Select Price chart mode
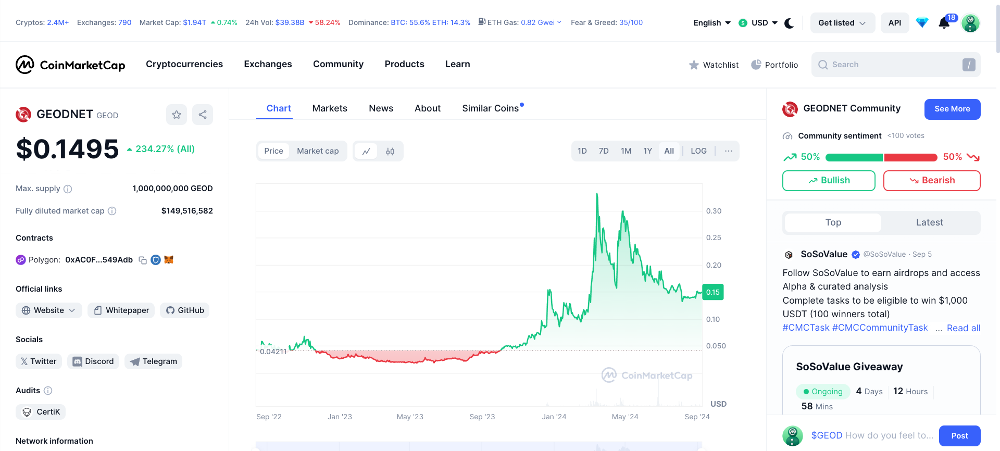The width and height of the screenshot is (1000, 451). click(x=274, y=151)
